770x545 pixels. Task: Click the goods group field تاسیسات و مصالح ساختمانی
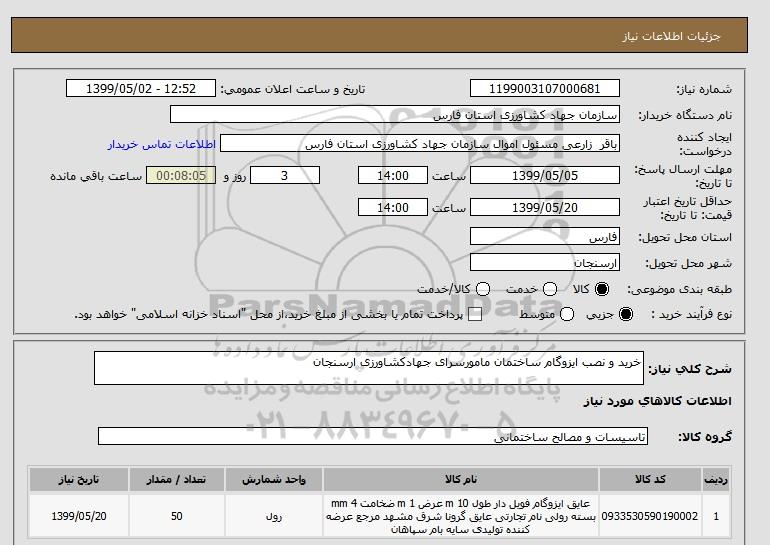[x=373, y=436]
